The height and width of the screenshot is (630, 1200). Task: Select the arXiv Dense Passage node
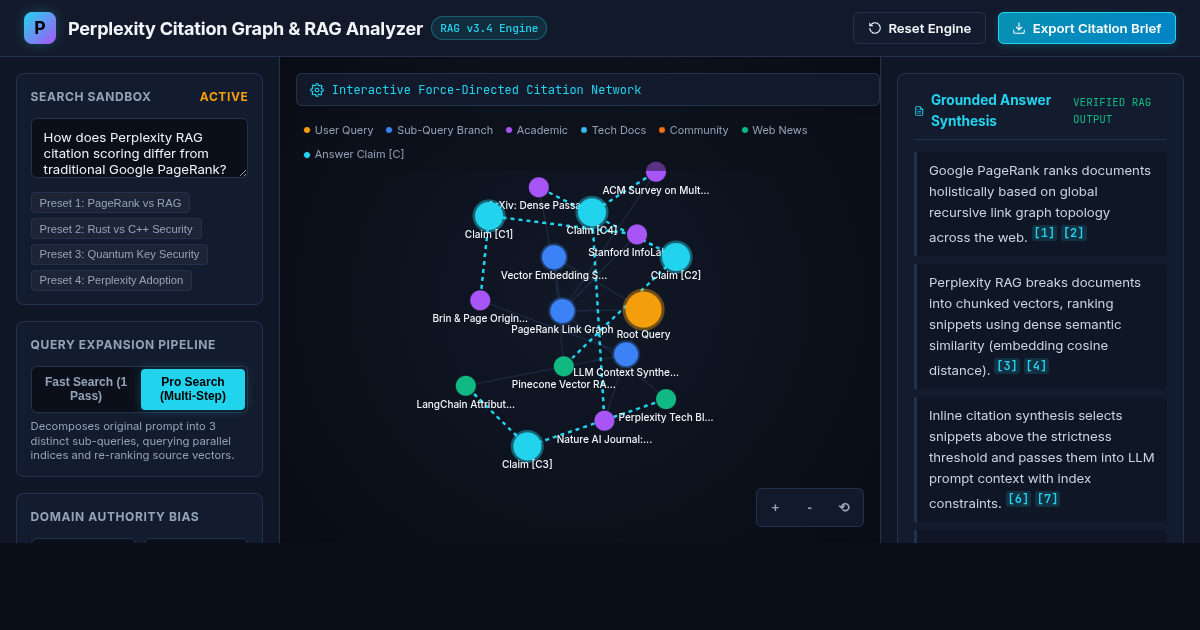click(x=539, y=187)
